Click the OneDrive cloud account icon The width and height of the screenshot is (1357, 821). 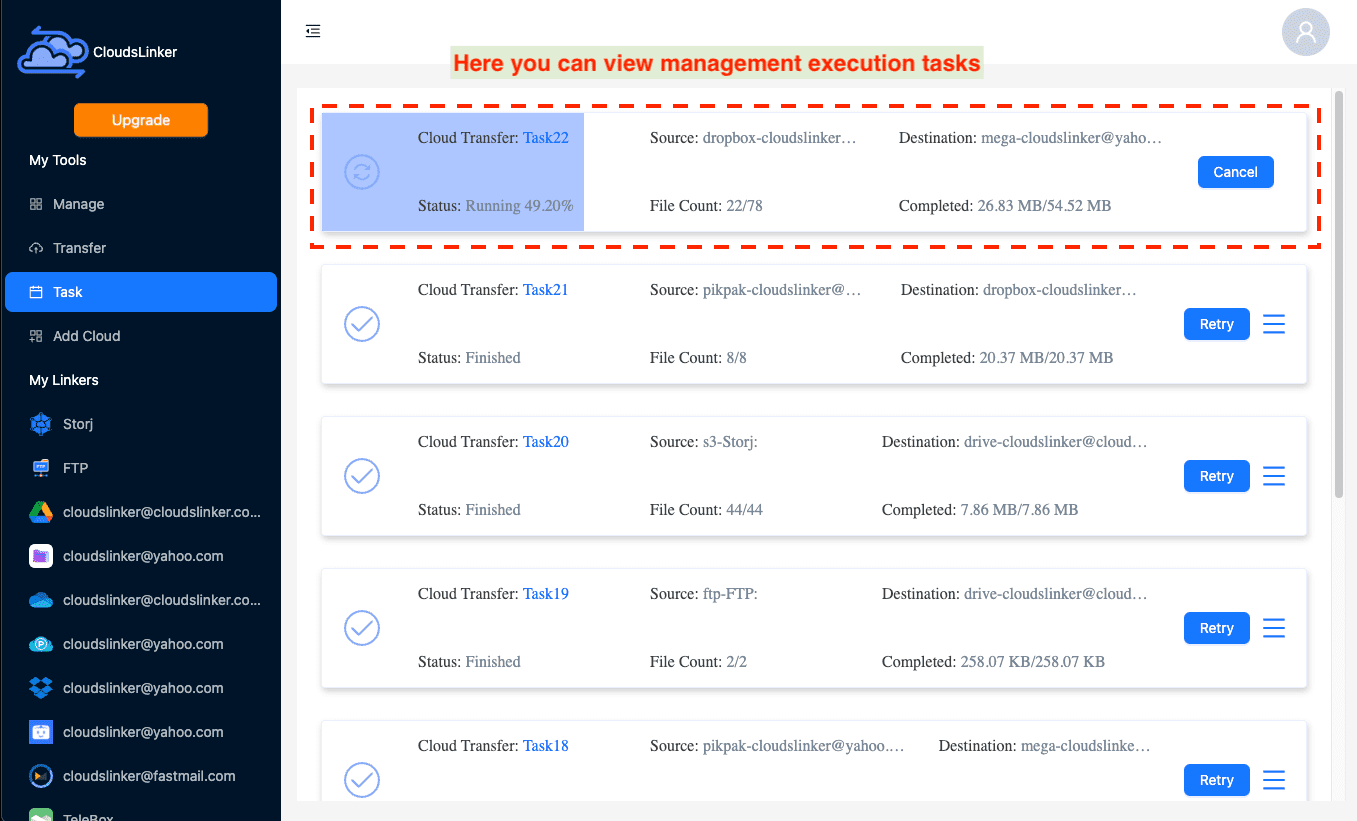pyautogui.click(x=41, y=600)
